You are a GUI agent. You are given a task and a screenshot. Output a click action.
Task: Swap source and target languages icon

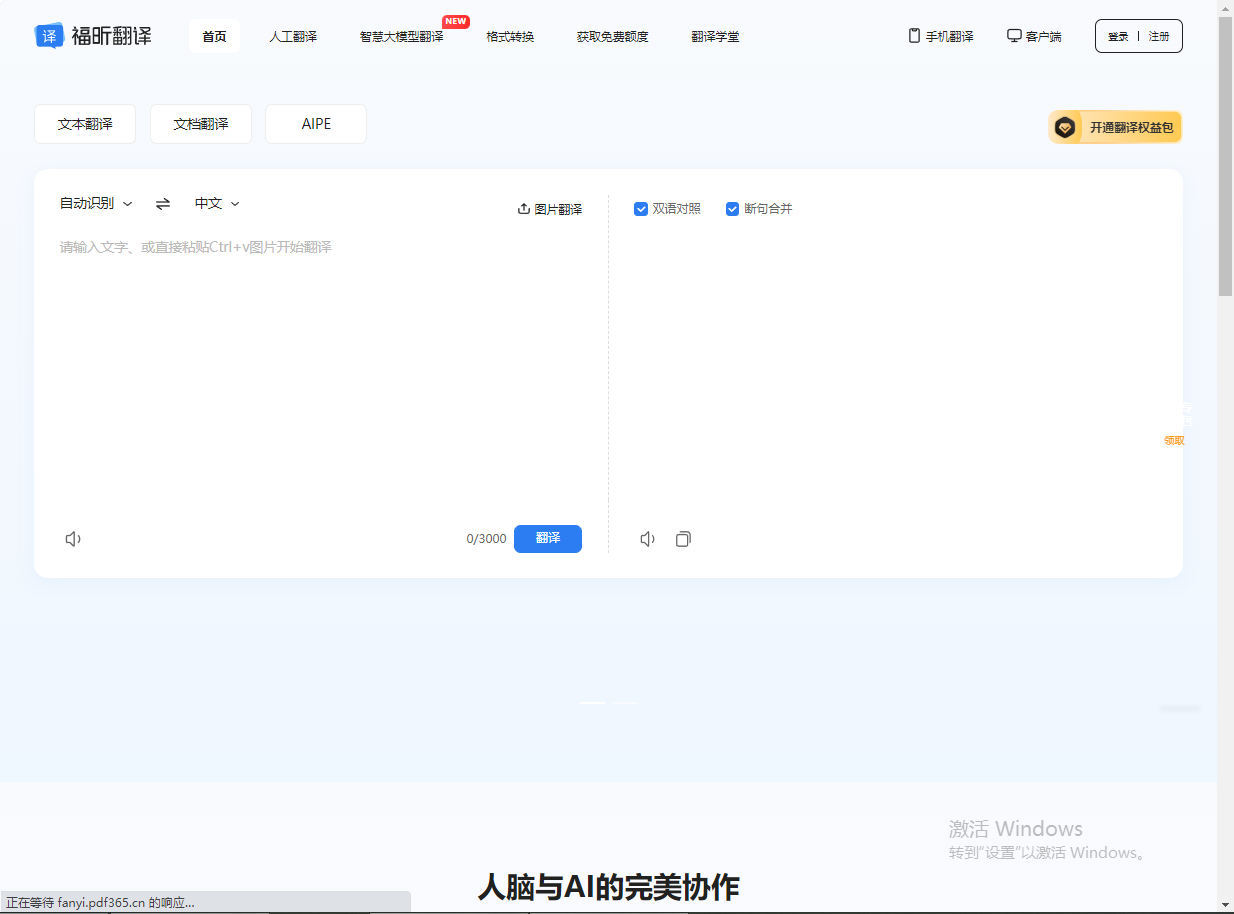pyautogui.click(x=163, y=203)
